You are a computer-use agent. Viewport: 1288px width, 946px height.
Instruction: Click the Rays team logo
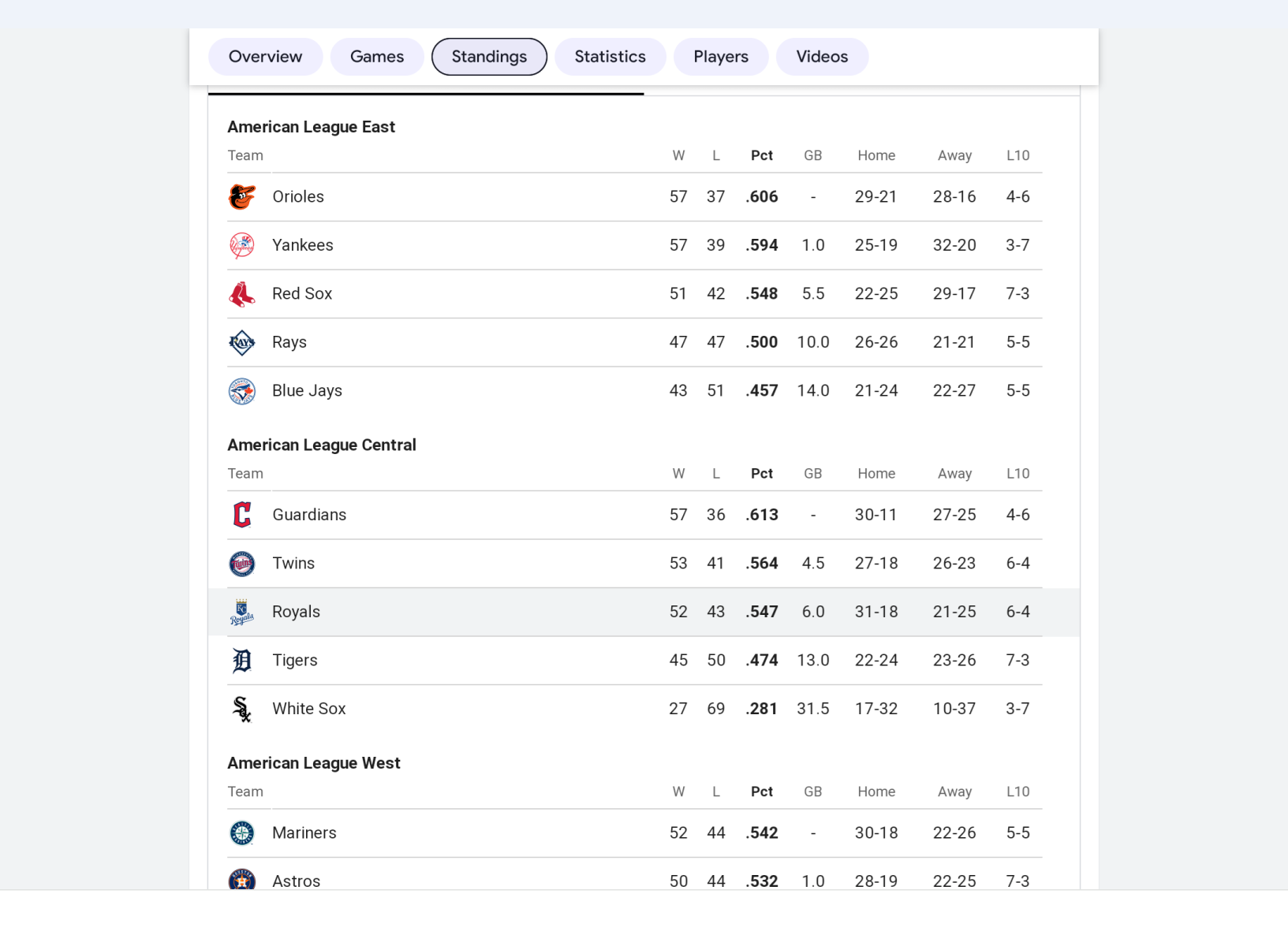click(242, 342)
